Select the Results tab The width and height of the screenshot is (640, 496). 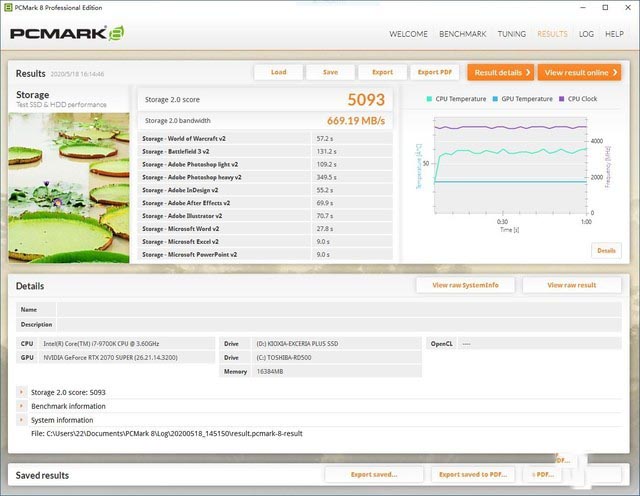point(552,34)
